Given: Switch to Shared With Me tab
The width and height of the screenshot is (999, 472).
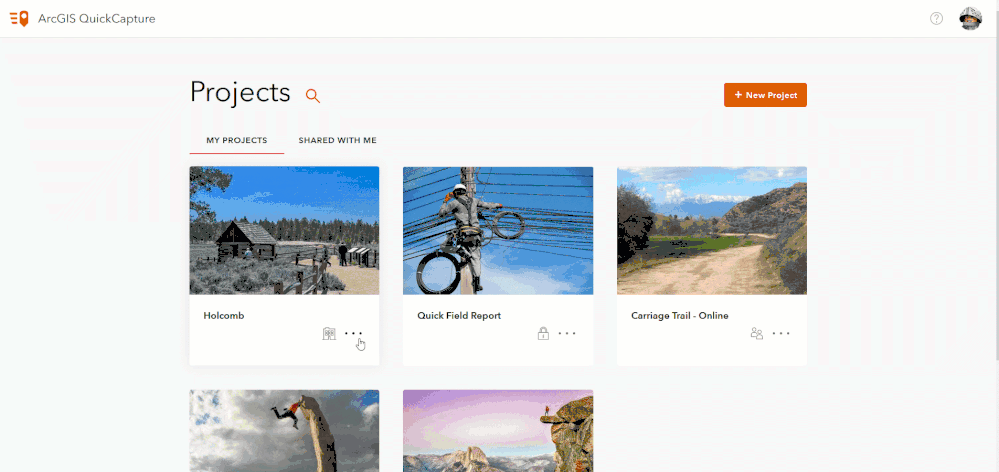Looking at the screenshot, I should pyautogui.click(x=337, y=140).
